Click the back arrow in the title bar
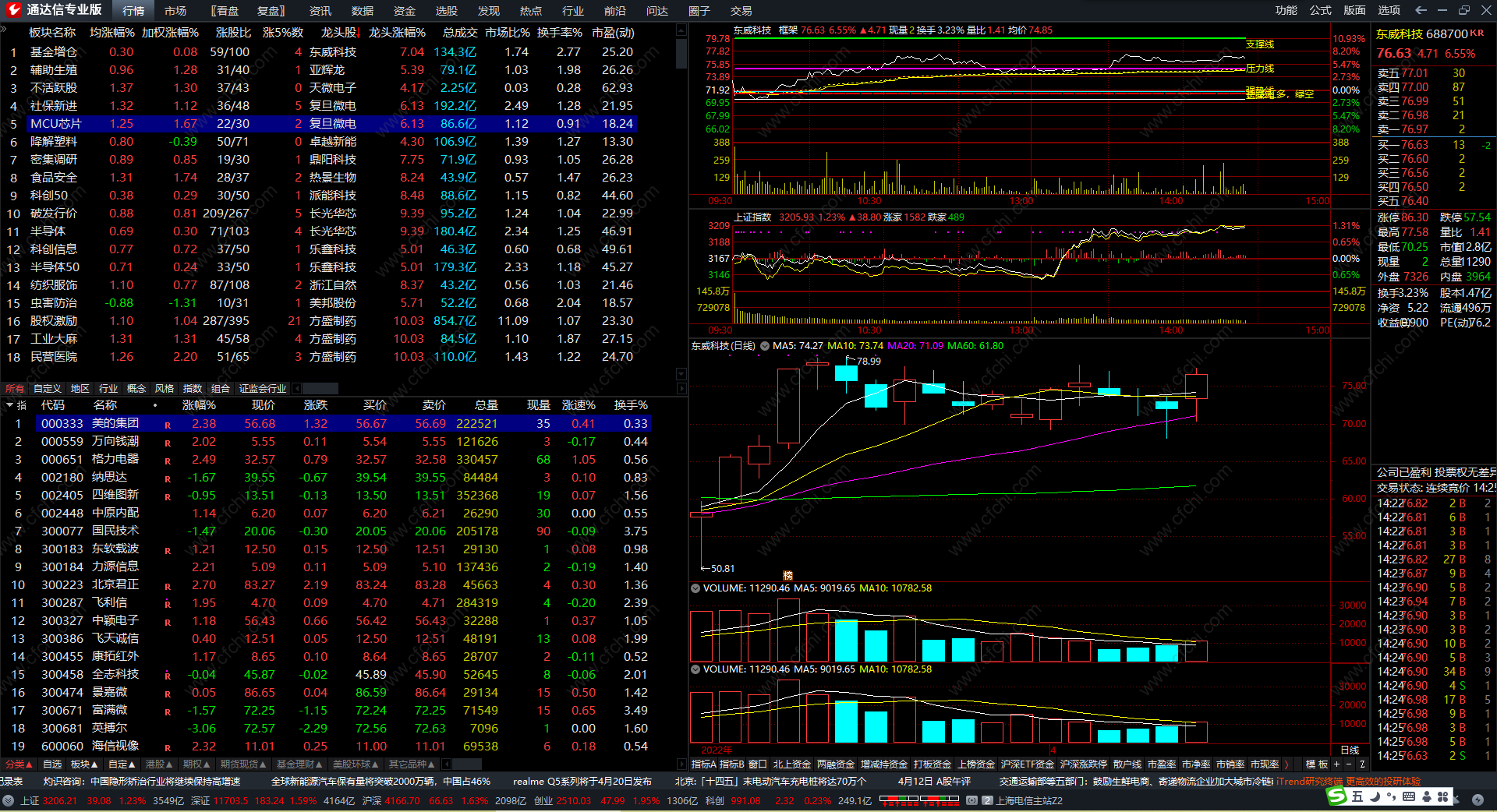The width and height of the screenshot is (1497, 812). point(1421,10)
